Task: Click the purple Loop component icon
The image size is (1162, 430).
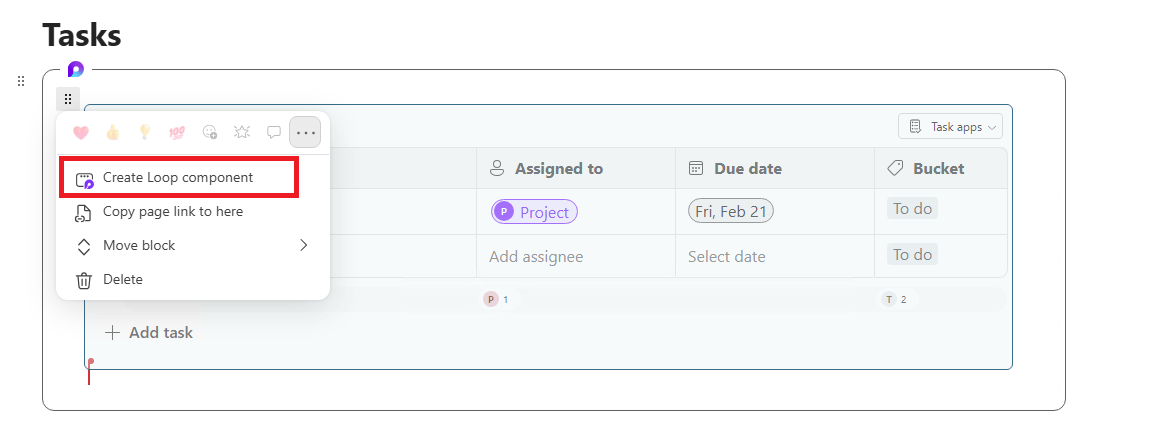Action: coord(76,70)
